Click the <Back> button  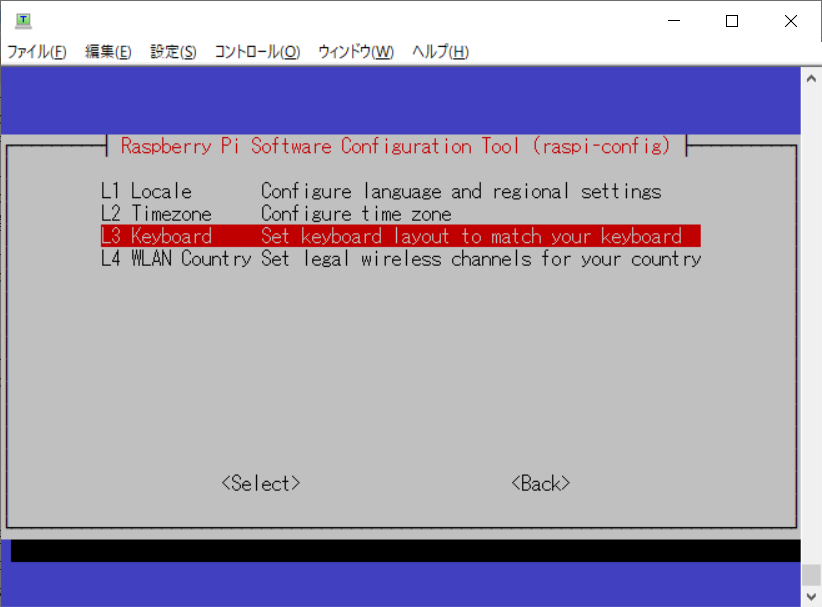point(540,483)
